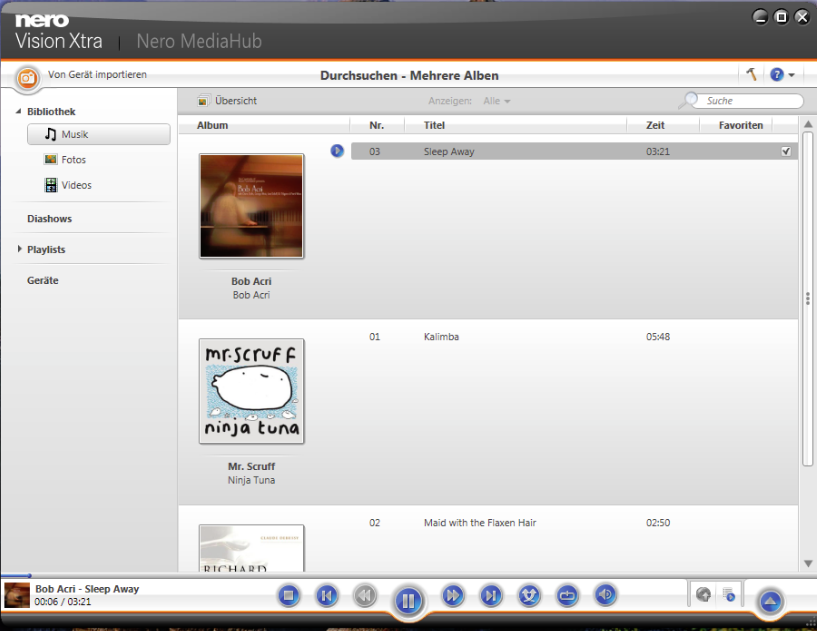
Task: Skip to the previous track
Action: pyautogui.click(x=325, y=596)
